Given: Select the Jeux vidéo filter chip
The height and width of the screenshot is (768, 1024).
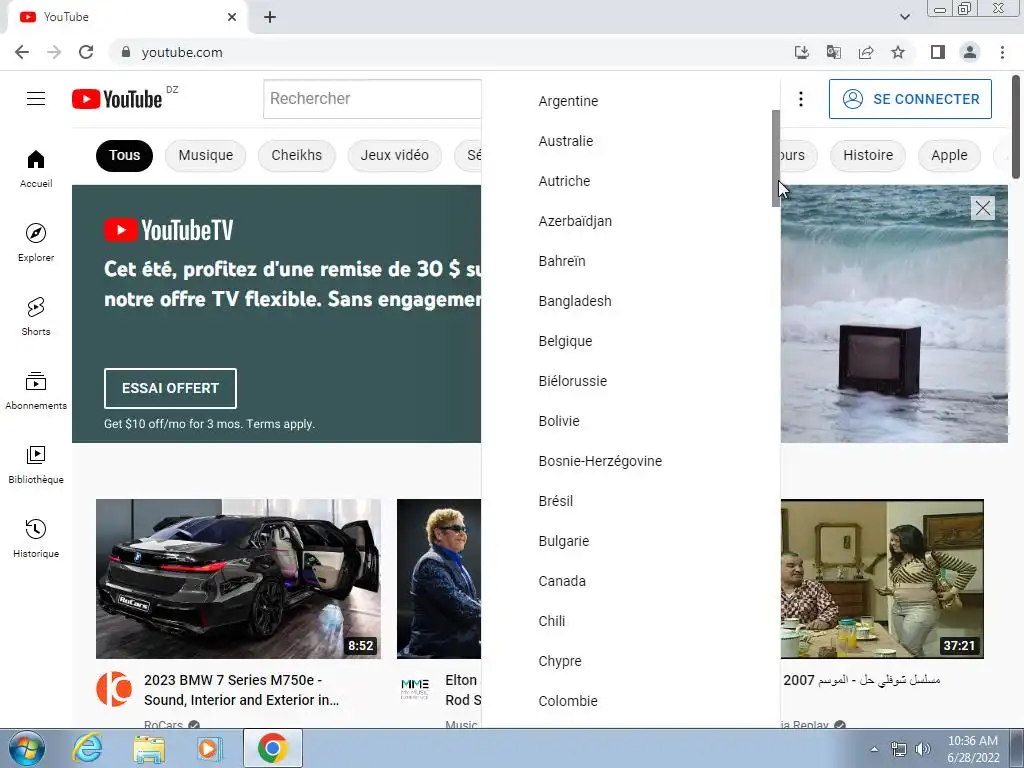Looking at the screenshot, I should tap(394, 155).
